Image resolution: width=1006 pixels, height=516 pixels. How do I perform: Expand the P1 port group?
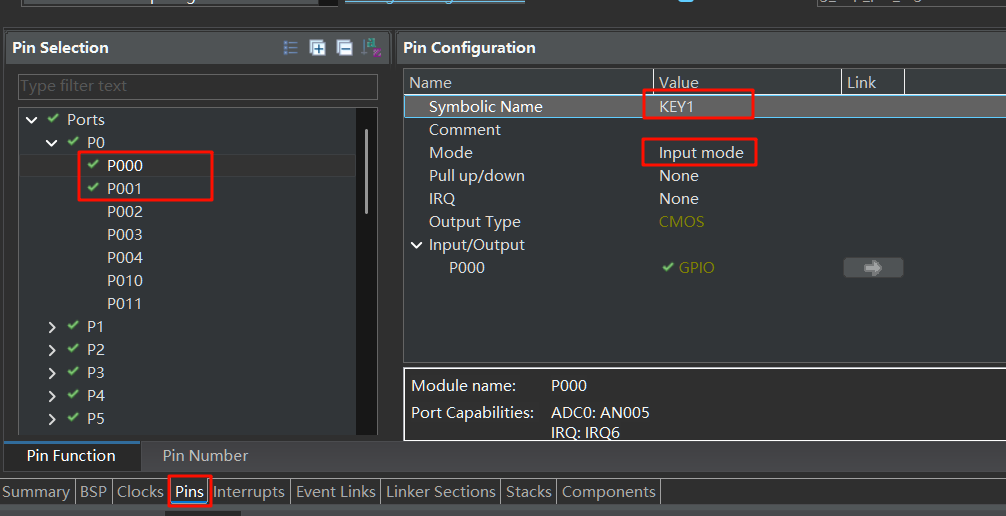pos(52,327)
